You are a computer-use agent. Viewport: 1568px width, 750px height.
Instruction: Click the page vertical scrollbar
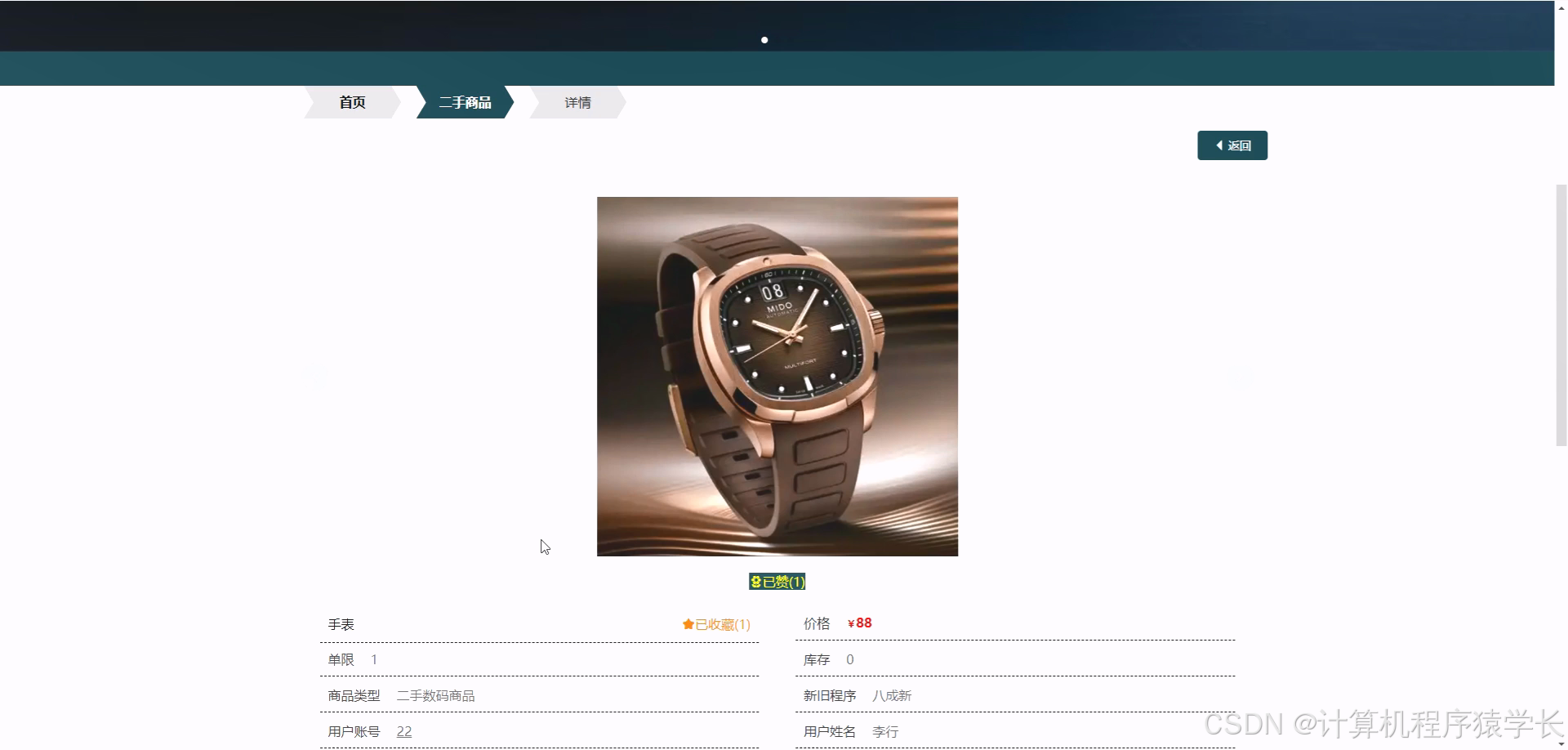click(1561, 315)
